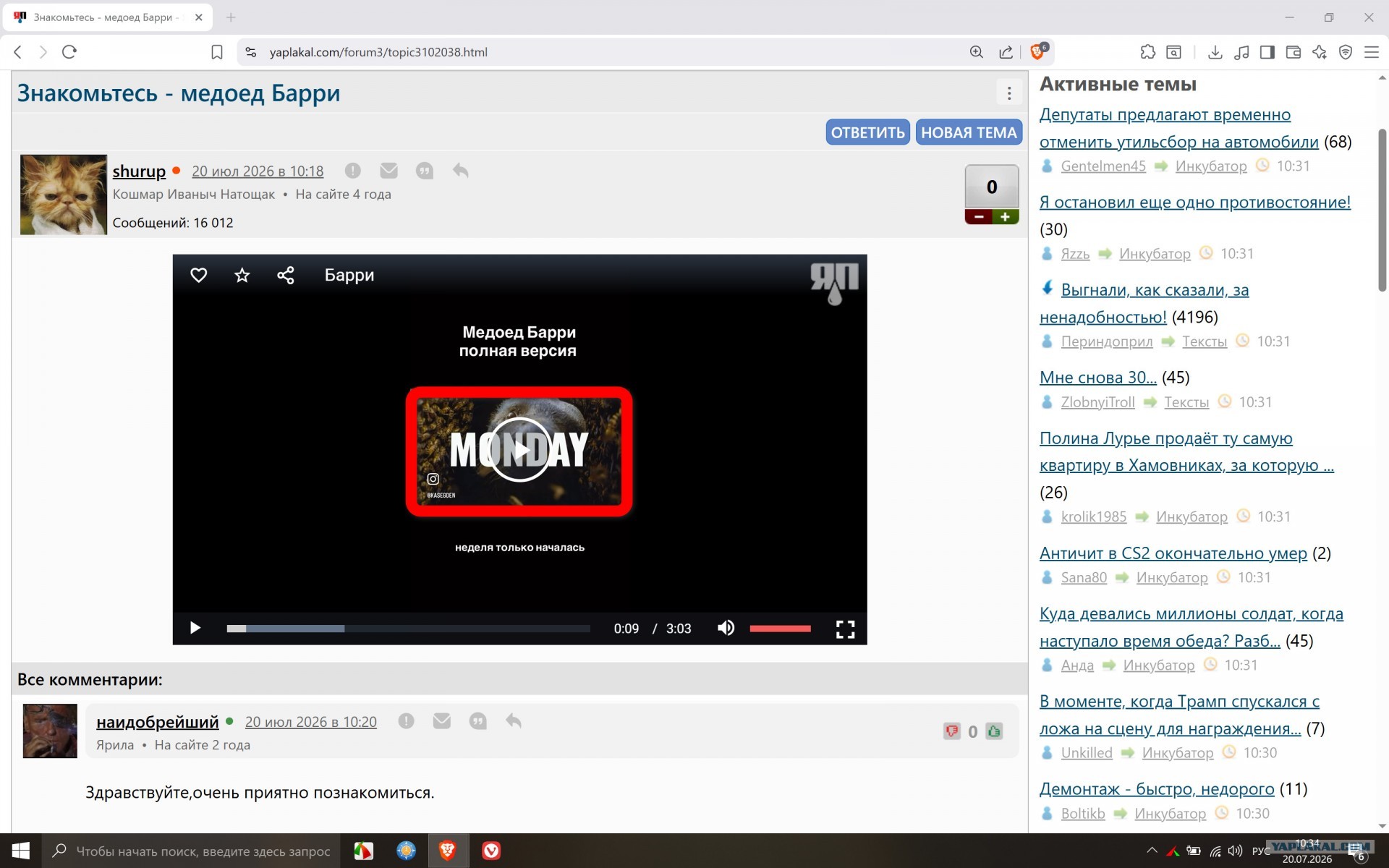Reply to наидобрейший comment arrow
Screen dimensions: 1389x868
tap(514, 721)
